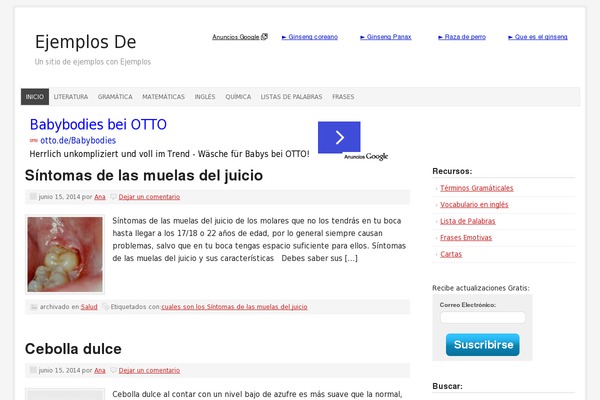
Task: Open the Ginseng Panax ad link
Action: coord(386,37)
